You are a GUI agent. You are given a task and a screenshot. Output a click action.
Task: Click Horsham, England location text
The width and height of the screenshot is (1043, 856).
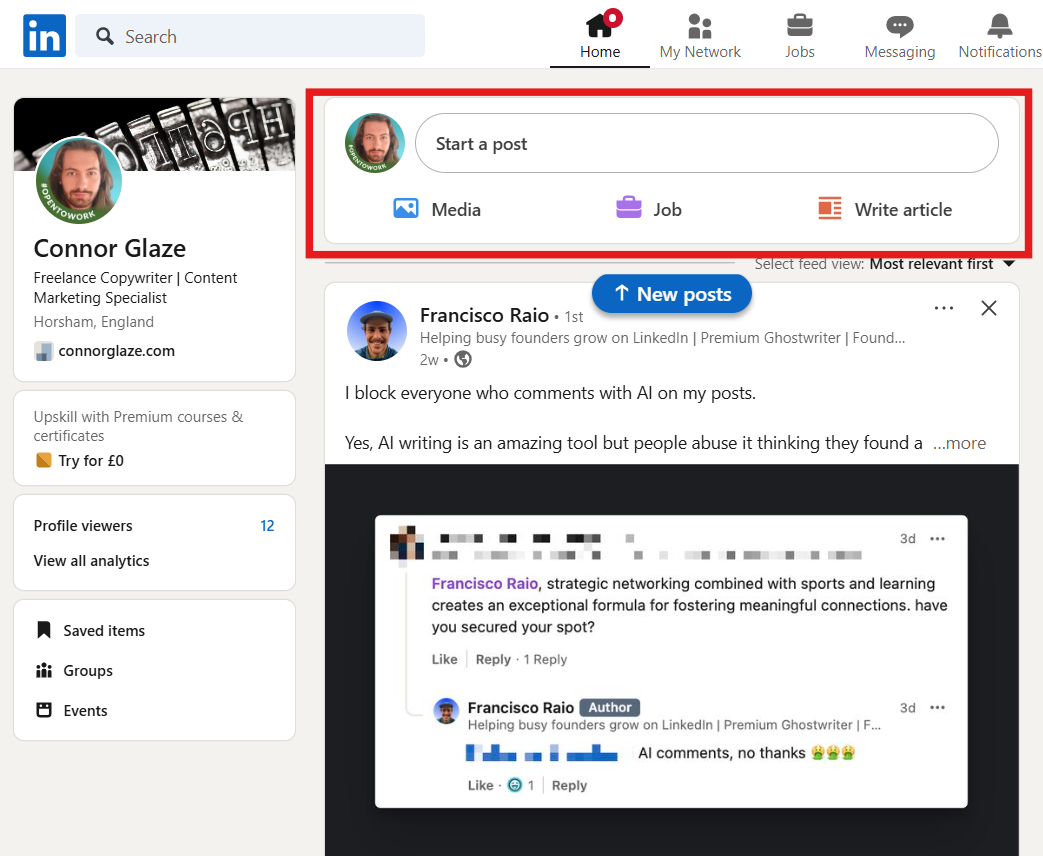[x=94, y=322]
